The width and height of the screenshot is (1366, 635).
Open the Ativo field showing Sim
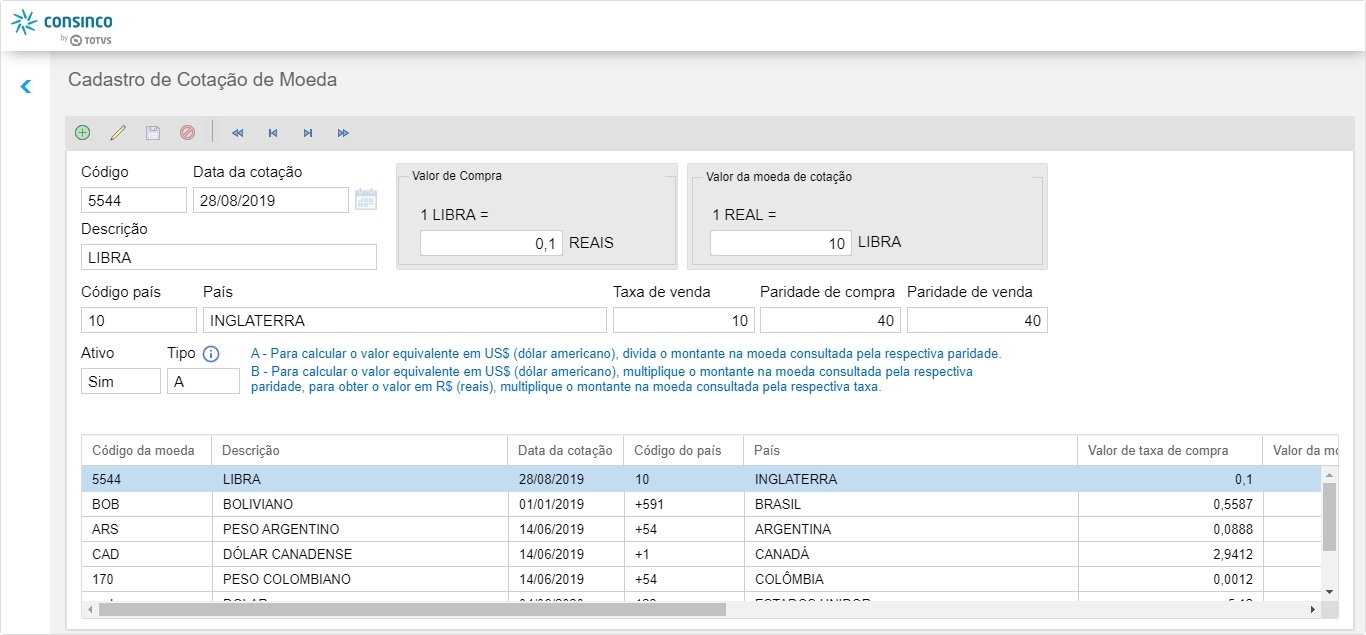(121, 381)
